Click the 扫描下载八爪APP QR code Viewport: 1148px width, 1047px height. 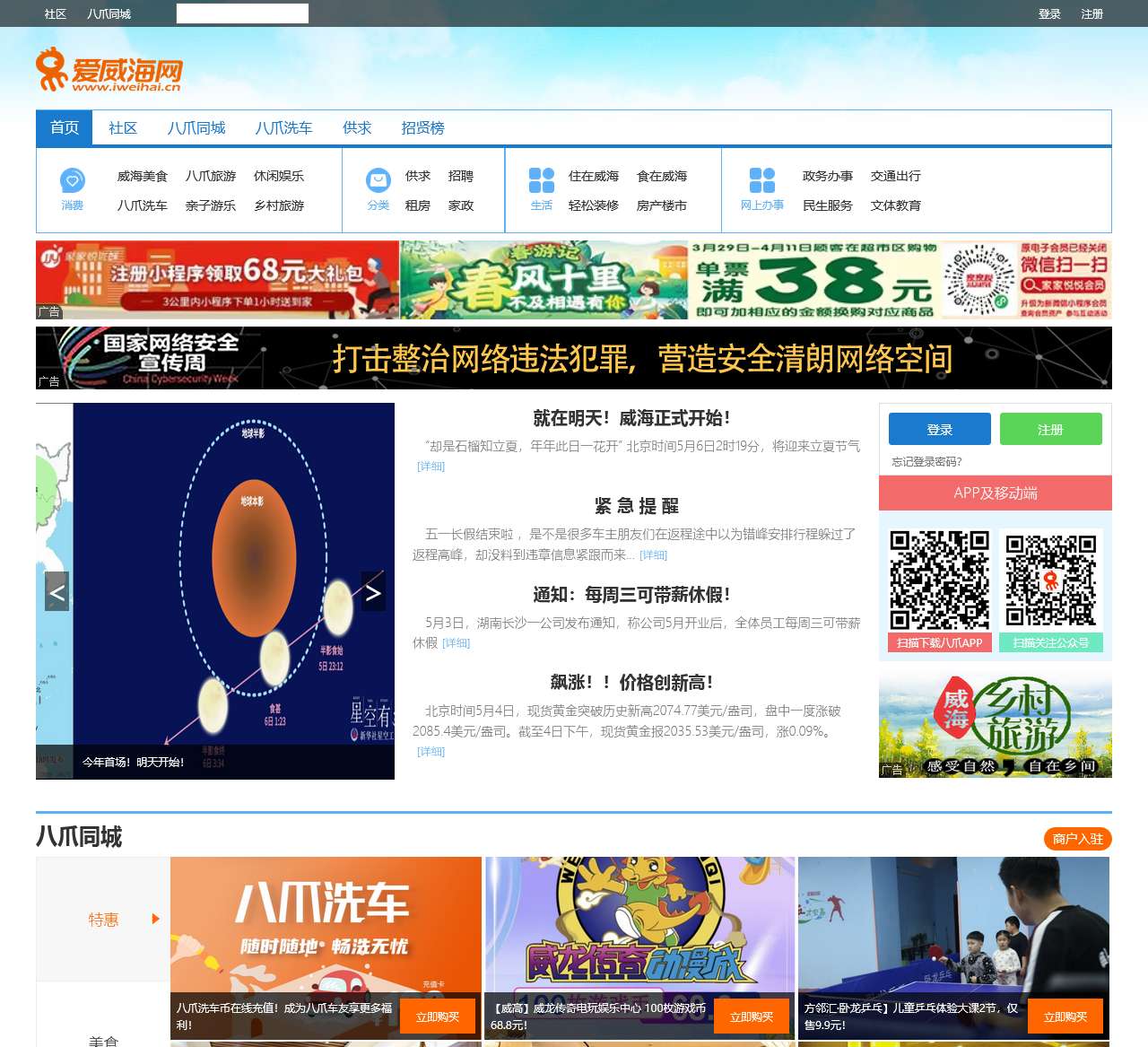pyautogui.click(x=939, y=580)
